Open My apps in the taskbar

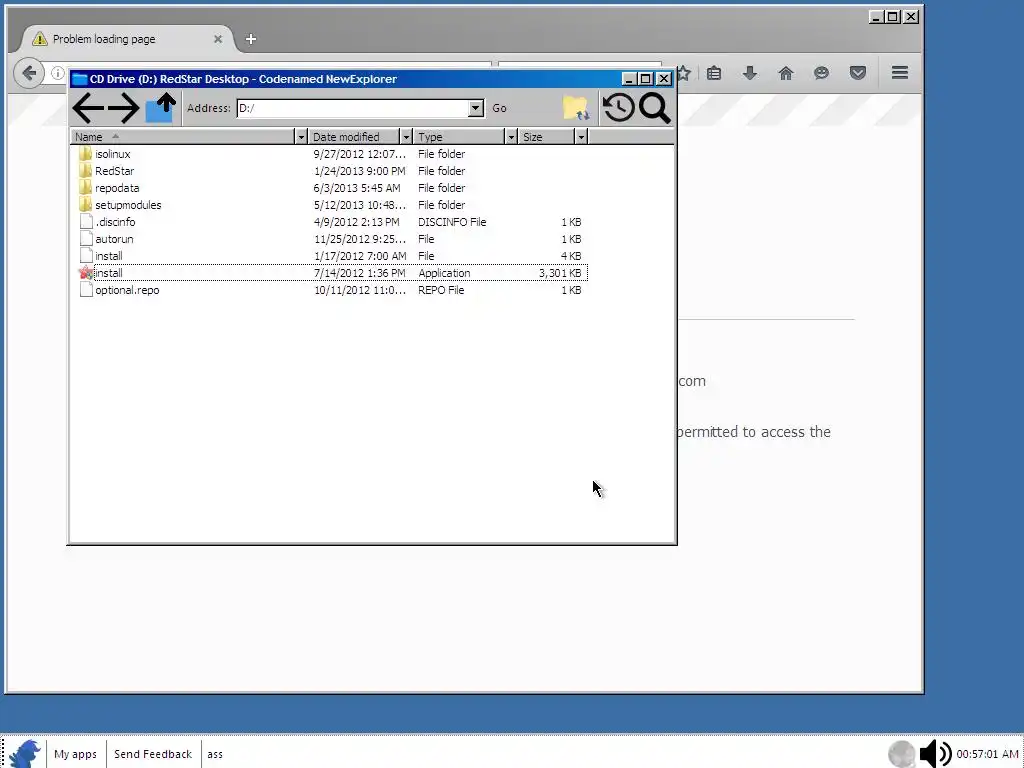coord(75,754)
